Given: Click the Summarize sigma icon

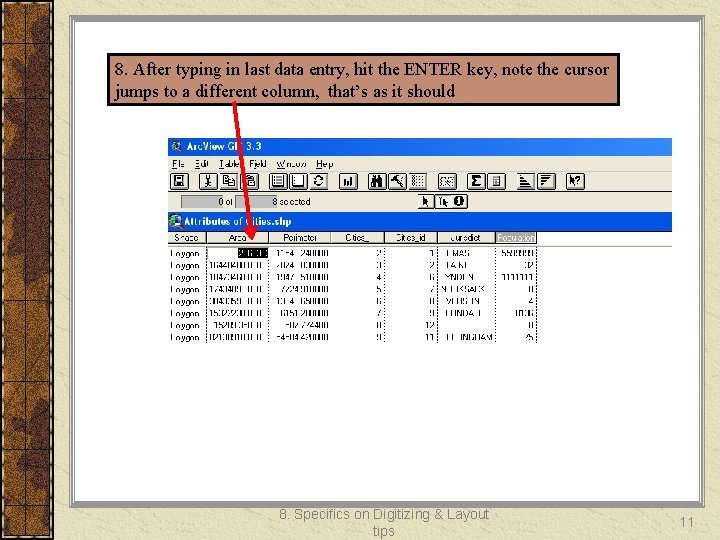Looking at the screenshot, I should [476, 181].
